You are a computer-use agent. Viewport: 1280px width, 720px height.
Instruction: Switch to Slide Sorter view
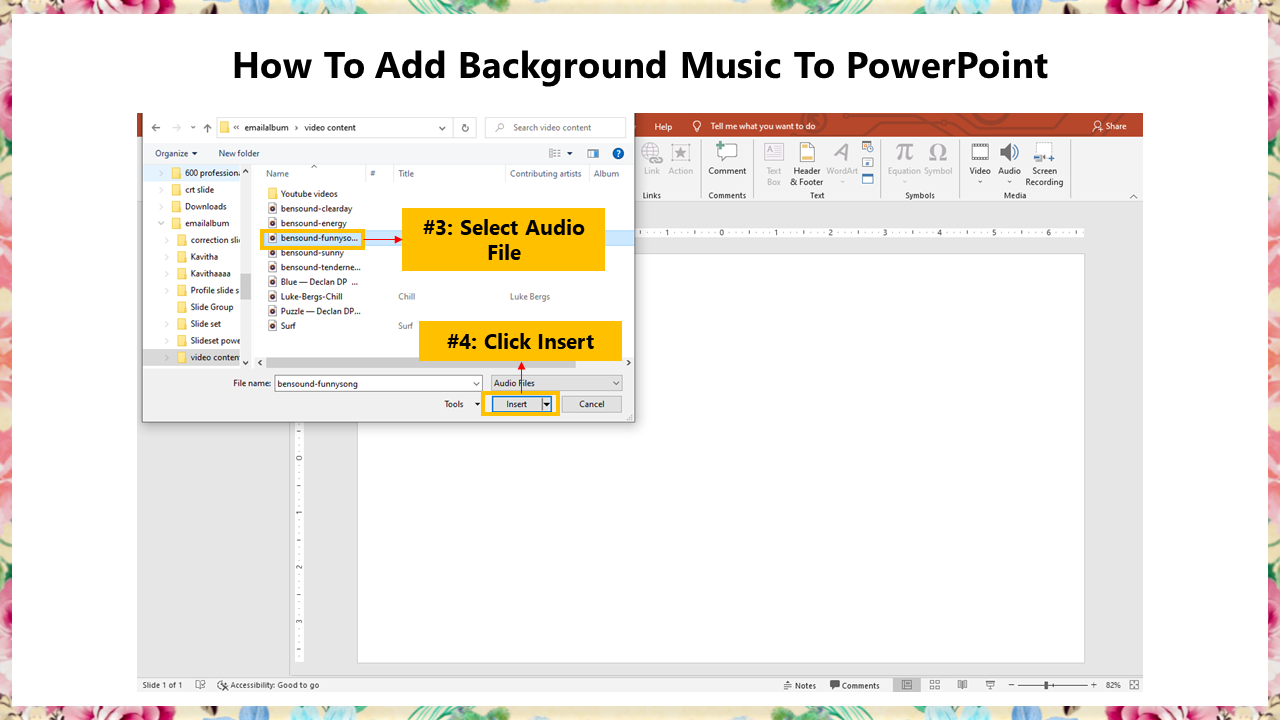pos(935,685)
